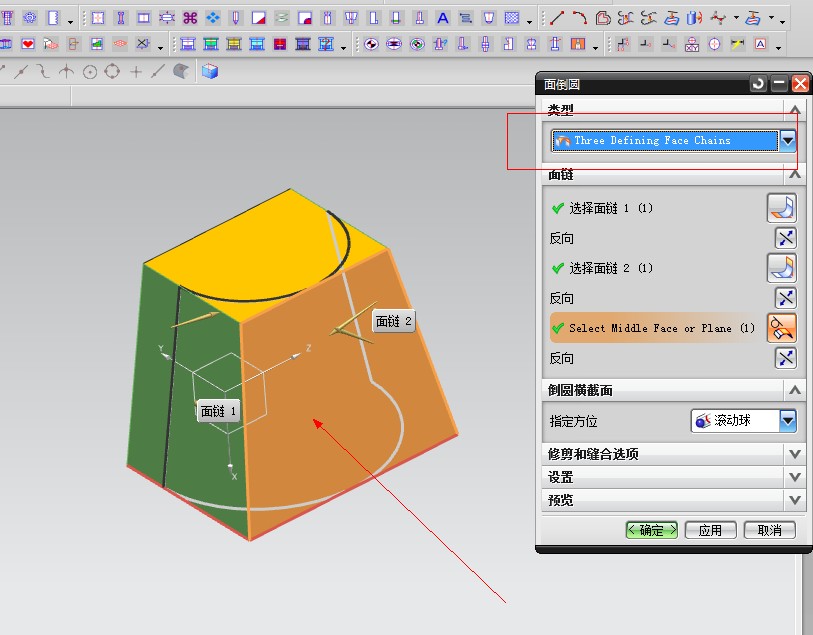Click the blue letter A text icon
This screenshot has height=635, width=813.
click(x=442, y=19)
